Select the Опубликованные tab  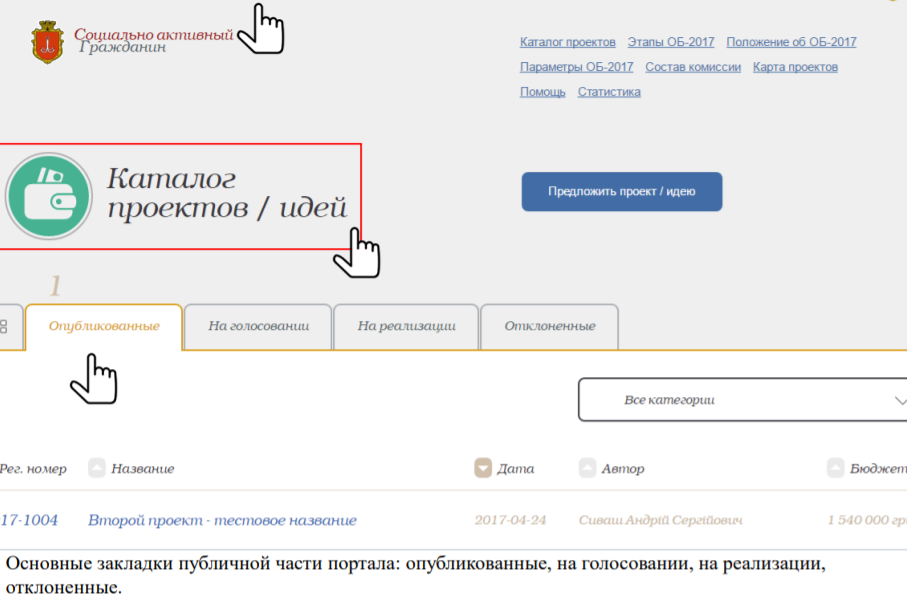[103, 327]
